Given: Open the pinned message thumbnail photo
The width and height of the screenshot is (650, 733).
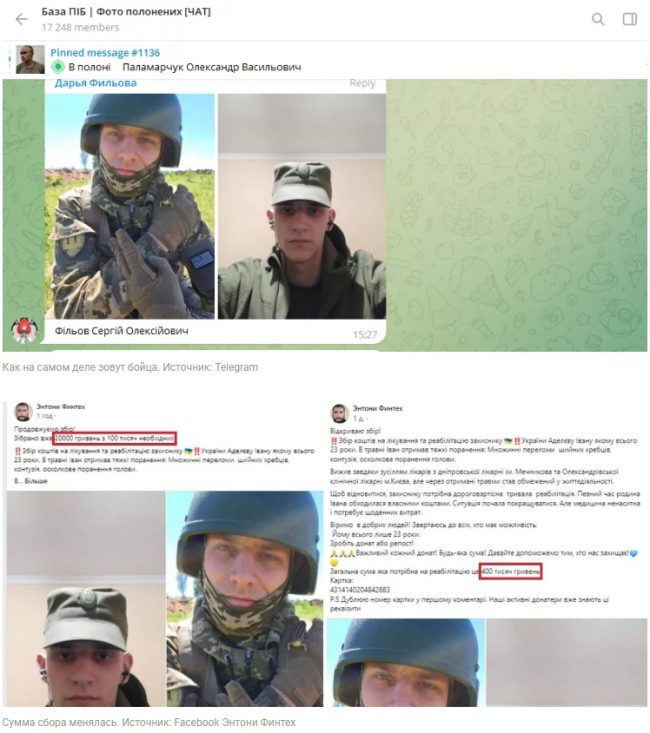Looking at the screenshot, I should 30,59.
